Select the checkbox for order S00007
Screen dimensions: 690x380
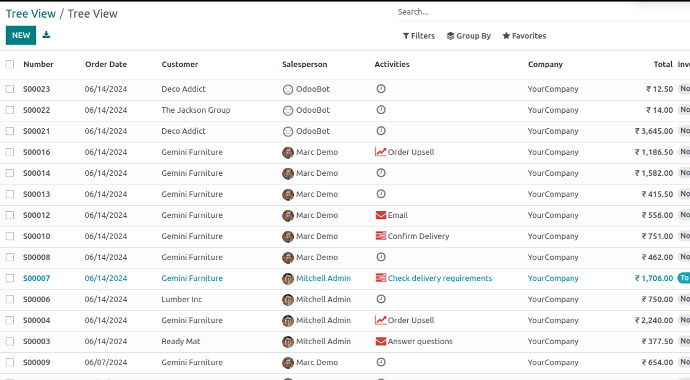[x=10, y=278]
